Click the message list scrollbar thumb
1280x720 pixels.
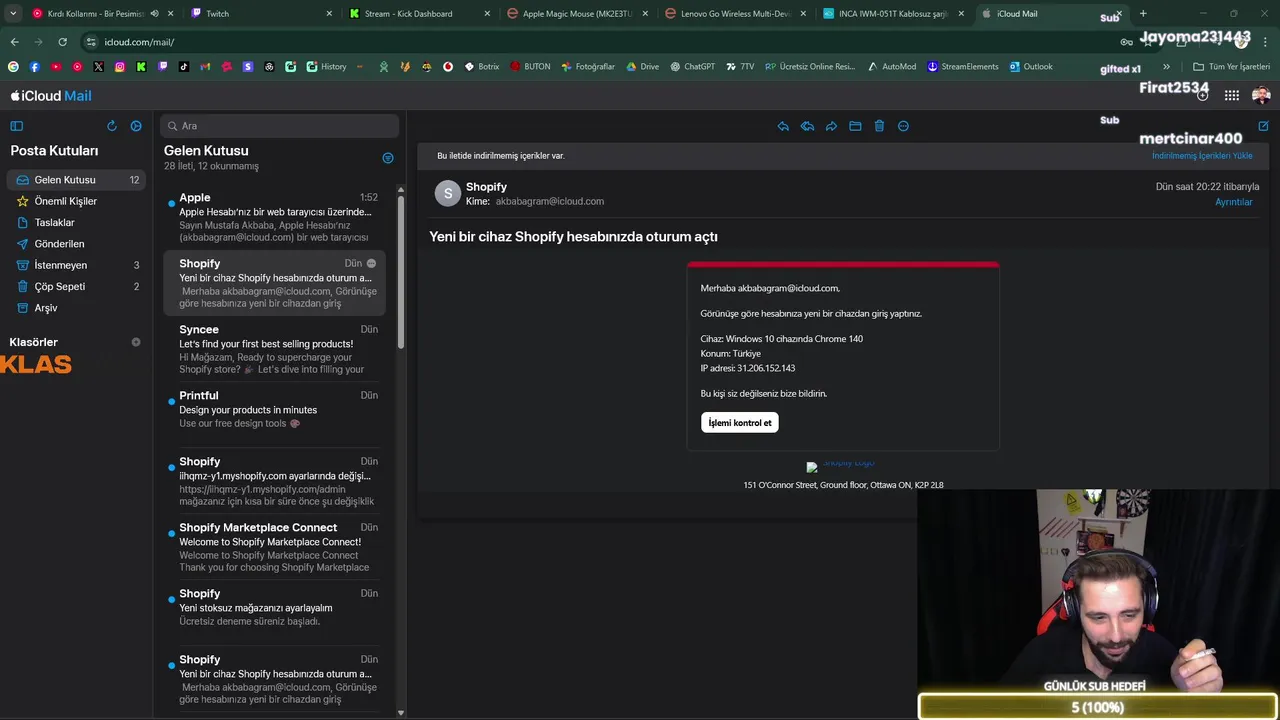point(401,270)
